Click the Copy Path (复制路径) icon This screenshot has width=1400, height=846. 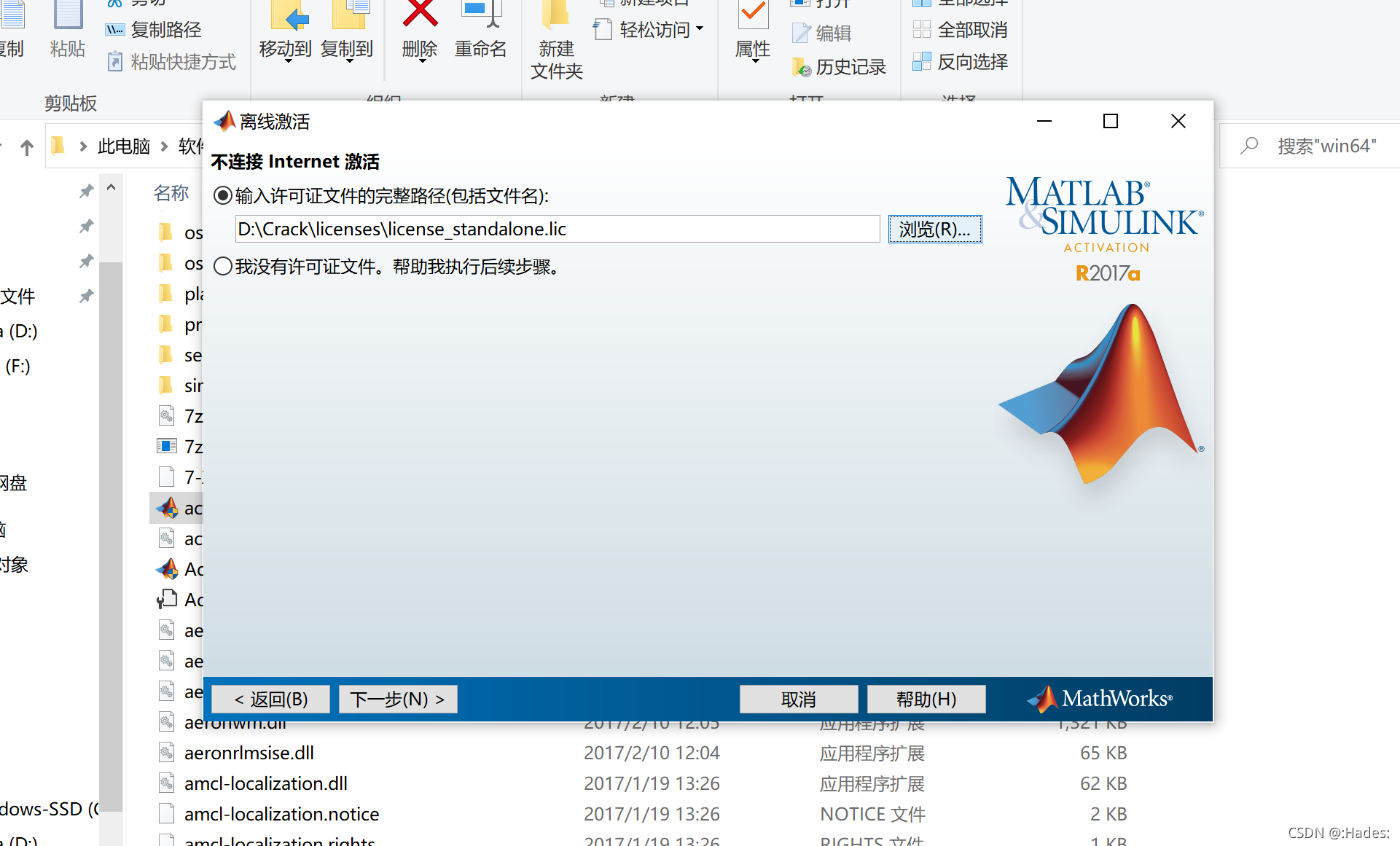tap(115, 30)
